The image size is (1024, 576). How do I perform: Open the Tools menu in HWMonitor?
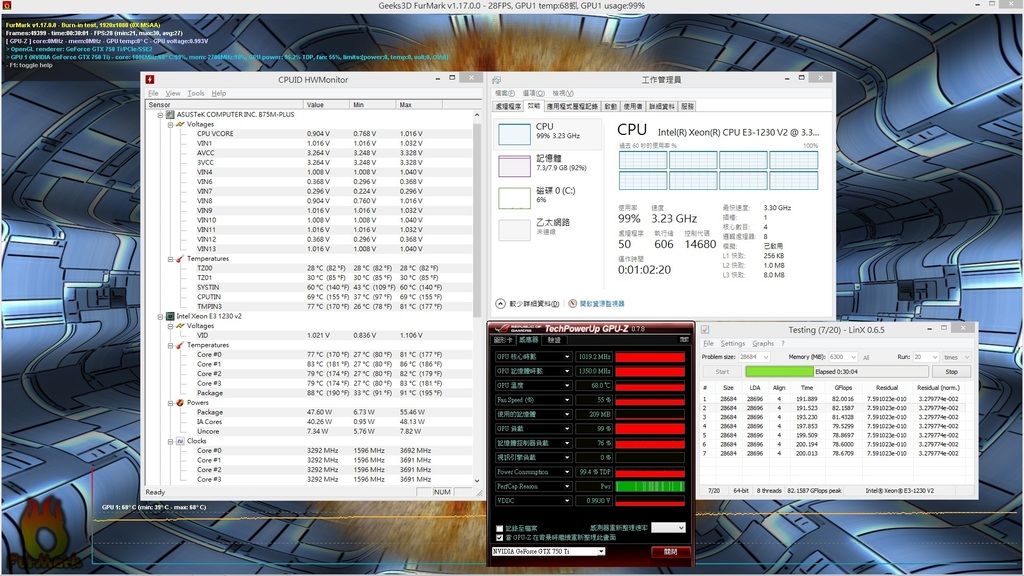[x=196, y=93]
